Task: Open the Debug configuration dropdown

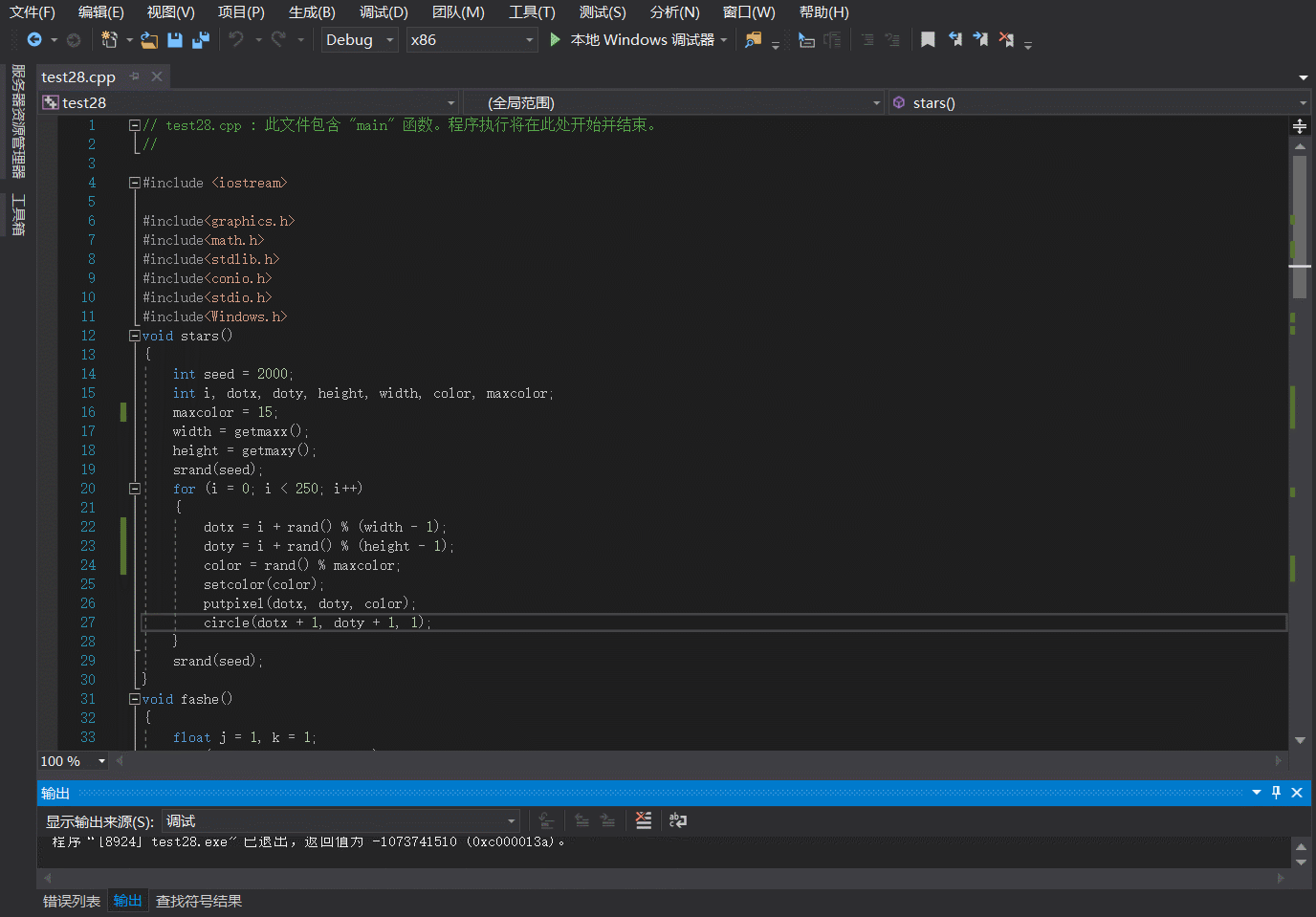Action: (x=389, y=40)
